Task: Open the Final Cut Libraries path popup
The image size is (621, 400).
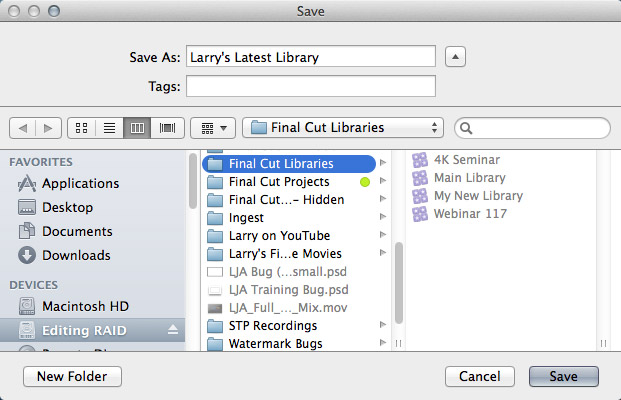Action: (343, 128)
